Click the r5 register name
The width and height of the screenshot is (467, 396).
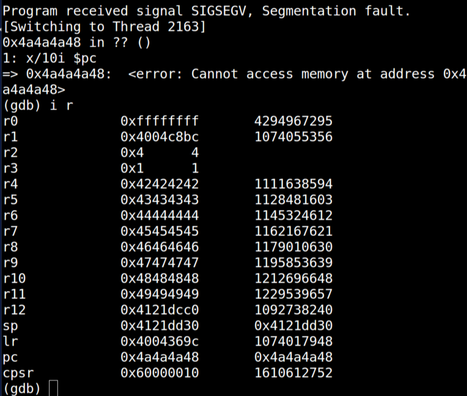click(10, 200)
